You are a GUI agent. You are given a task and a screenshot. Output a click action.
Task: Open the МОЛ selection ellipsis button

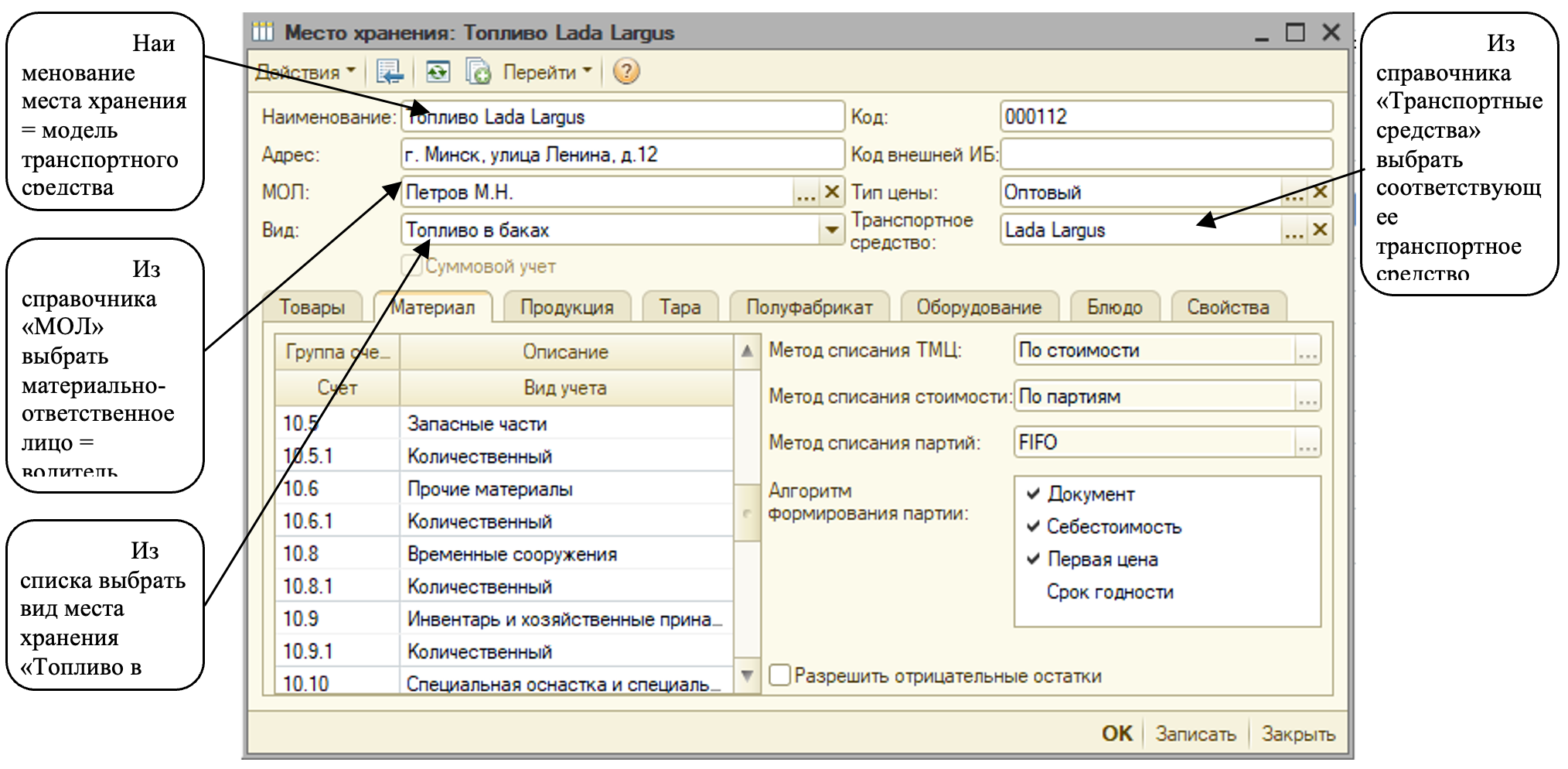coord(806,192)
